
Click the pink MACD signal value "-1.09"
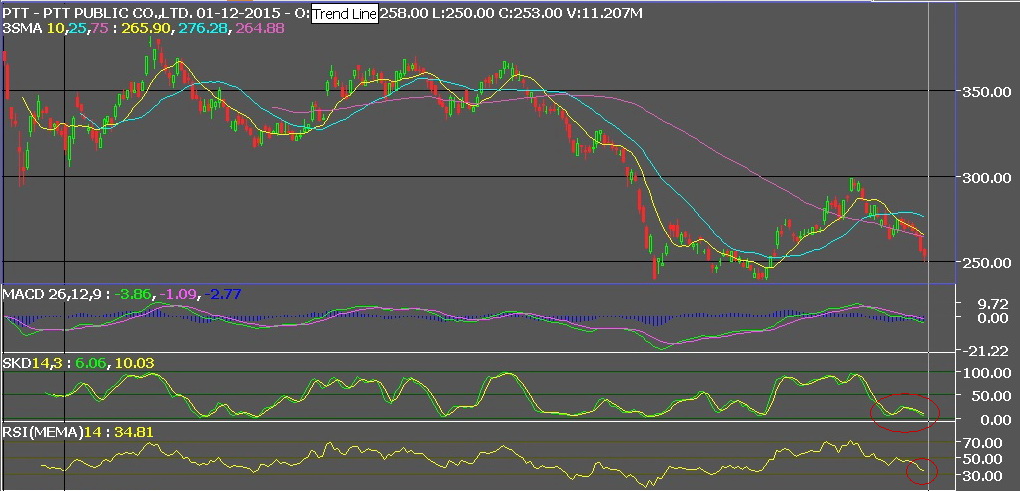177,294
